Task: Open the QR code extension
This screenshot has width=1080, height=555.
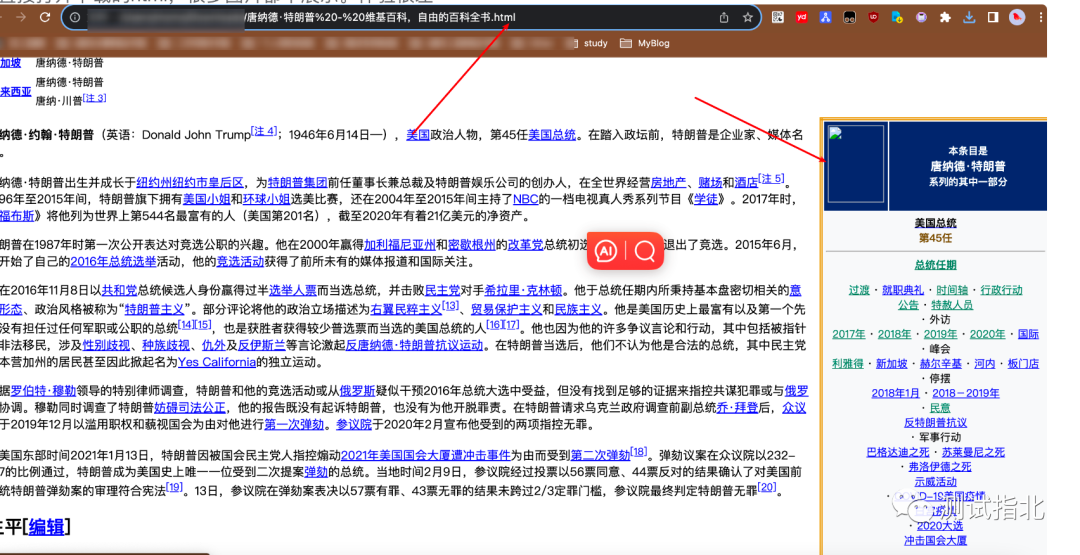Action: point(778,17)
